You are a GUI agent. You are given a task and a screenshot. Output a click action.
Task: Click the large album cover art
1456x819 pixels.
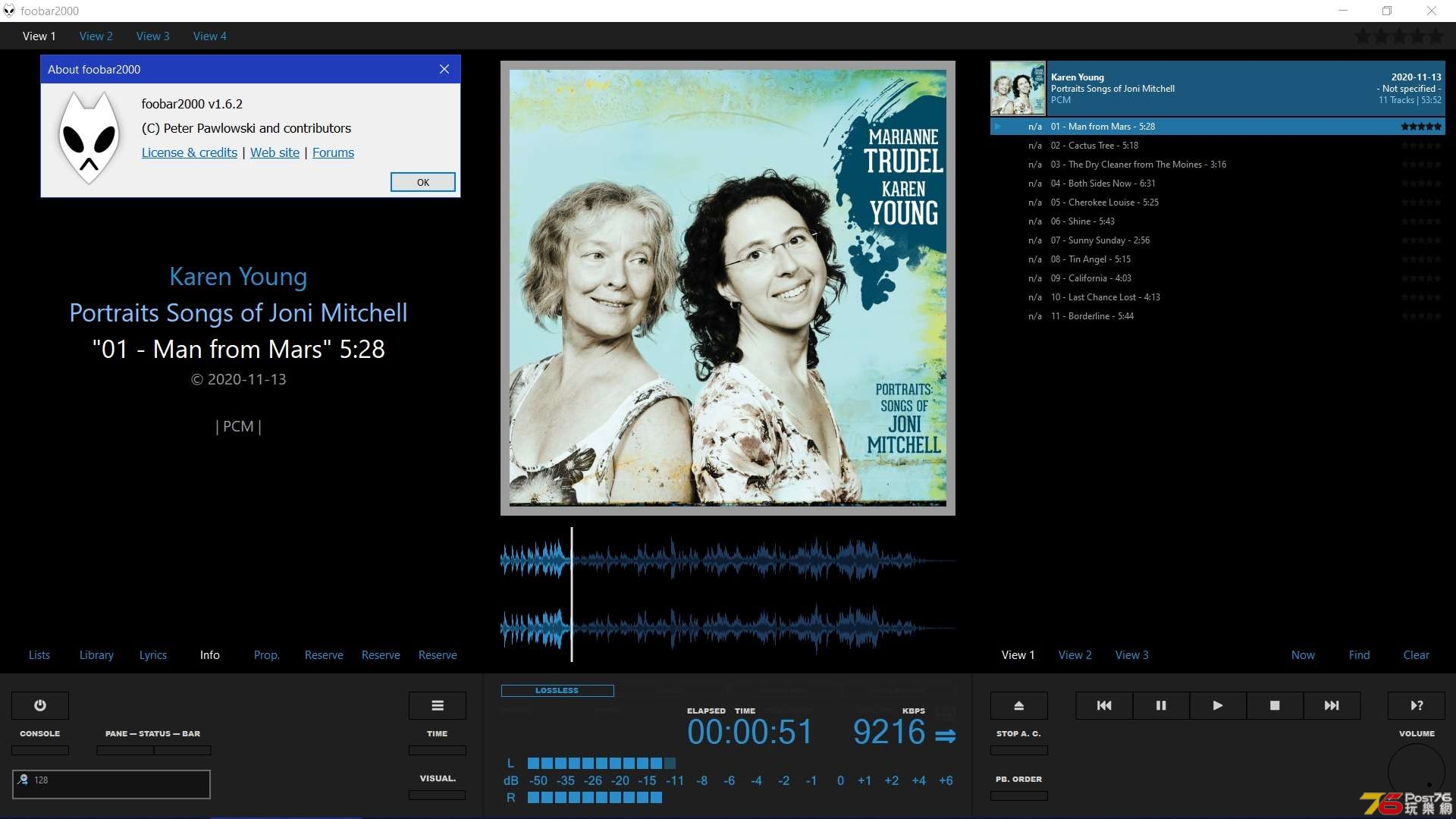728,288
